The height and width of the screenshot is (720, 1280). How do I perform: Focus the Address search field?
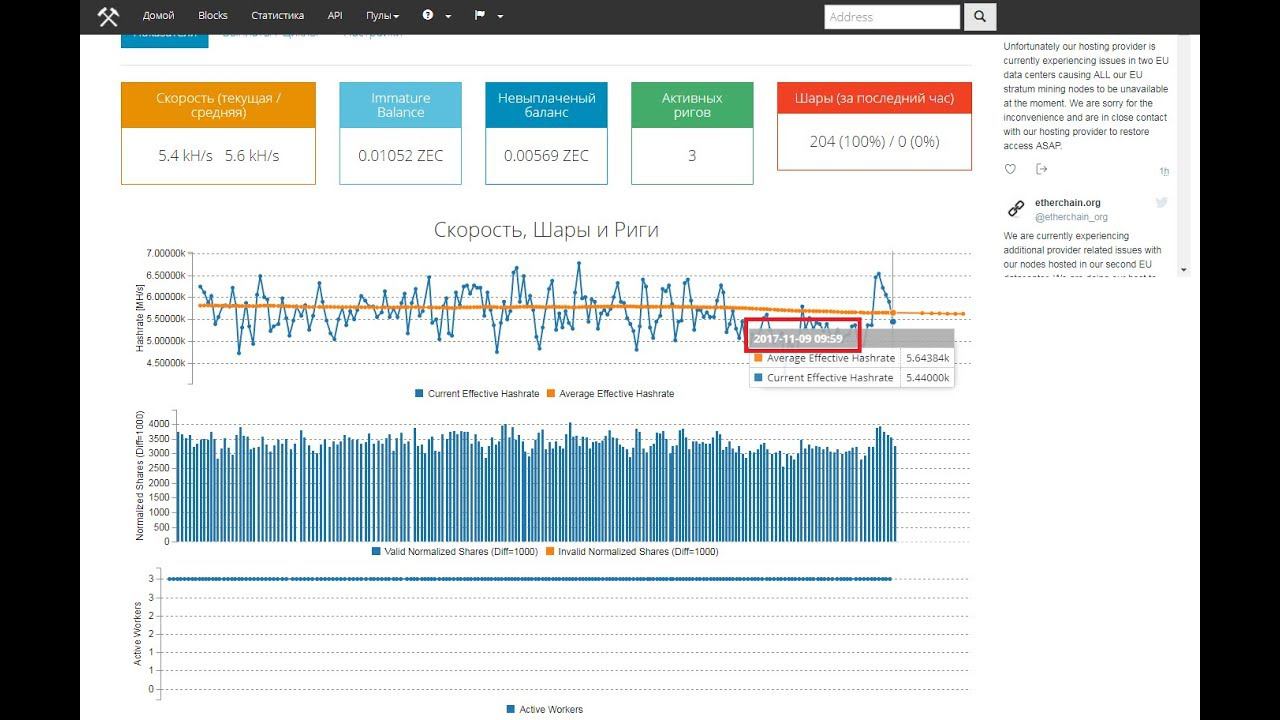point(892,16)
